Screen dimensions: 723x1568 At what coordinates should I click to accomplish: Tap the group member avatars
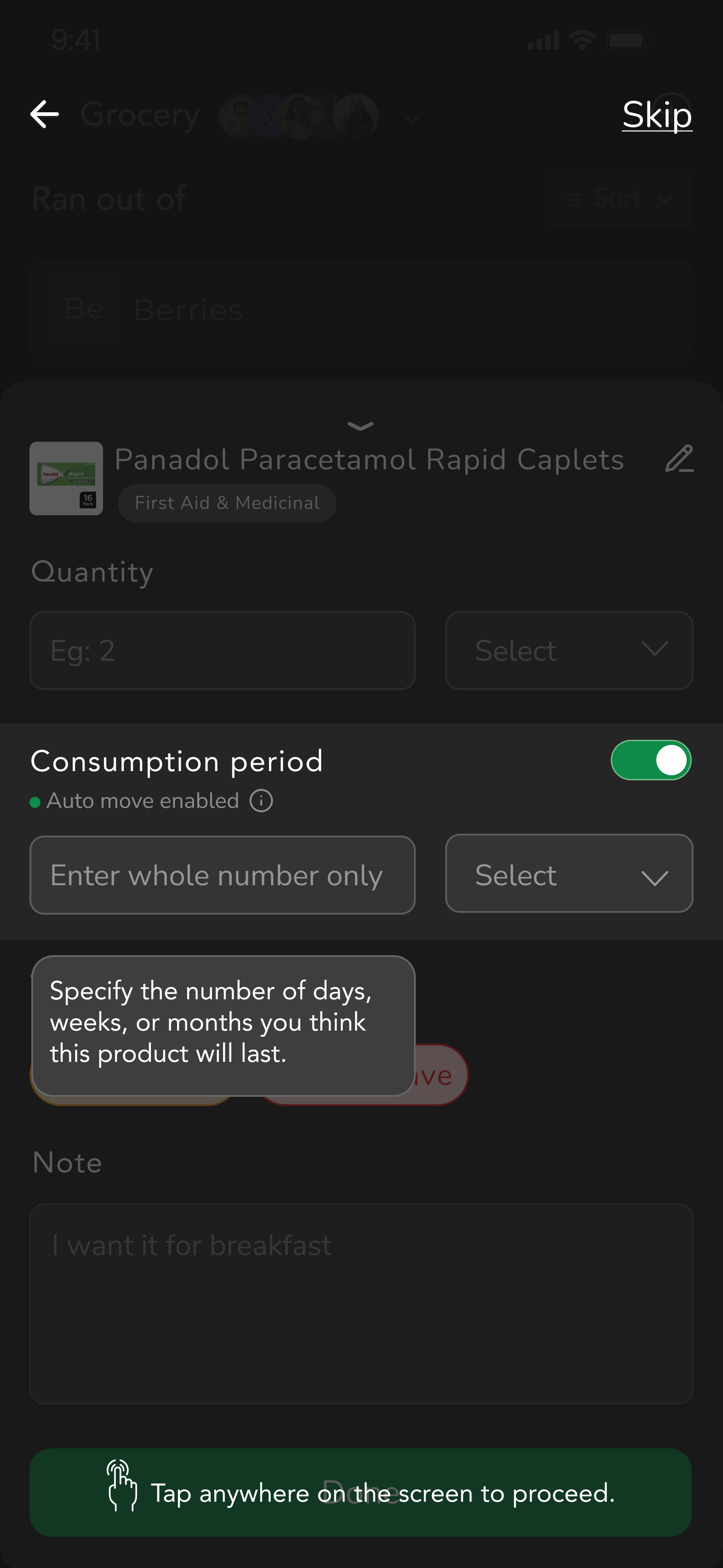pyautogui.click(x=299, y=115)
